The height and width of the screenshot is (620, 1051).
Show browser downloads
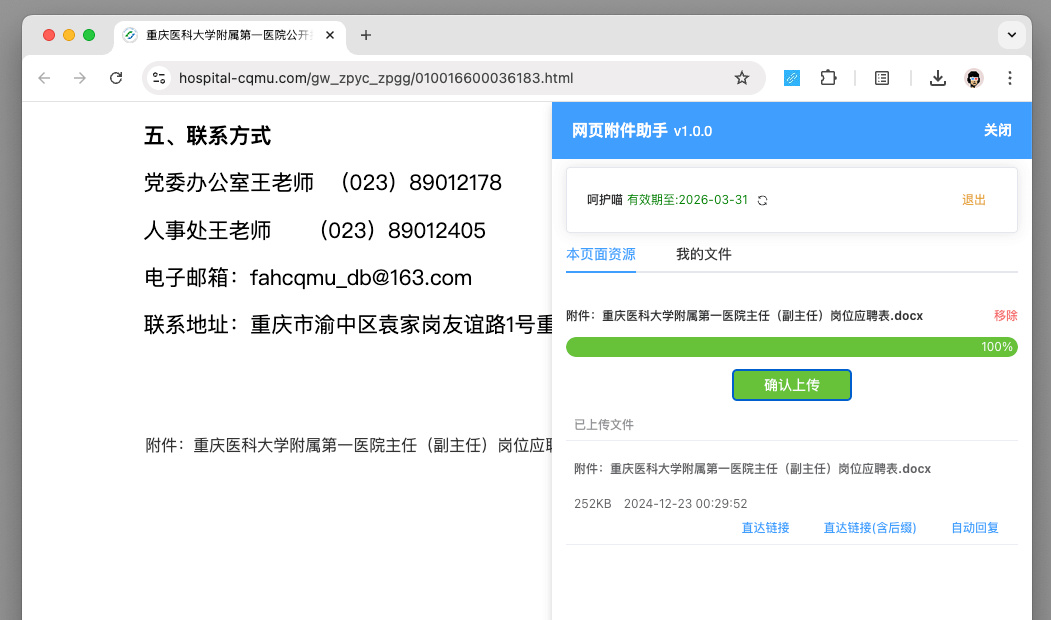[938, 78]
